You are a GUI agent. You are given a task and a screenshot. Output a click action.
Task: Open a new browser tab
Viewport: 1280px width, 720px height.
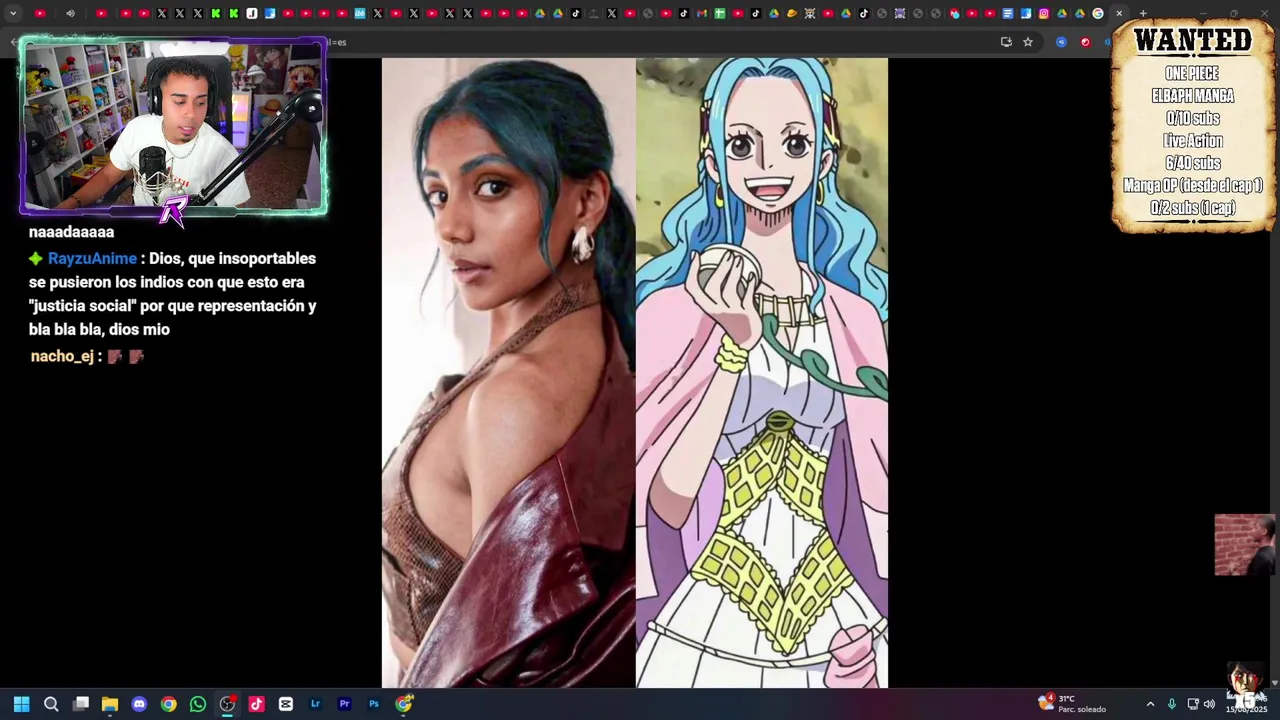point(1142,13)
